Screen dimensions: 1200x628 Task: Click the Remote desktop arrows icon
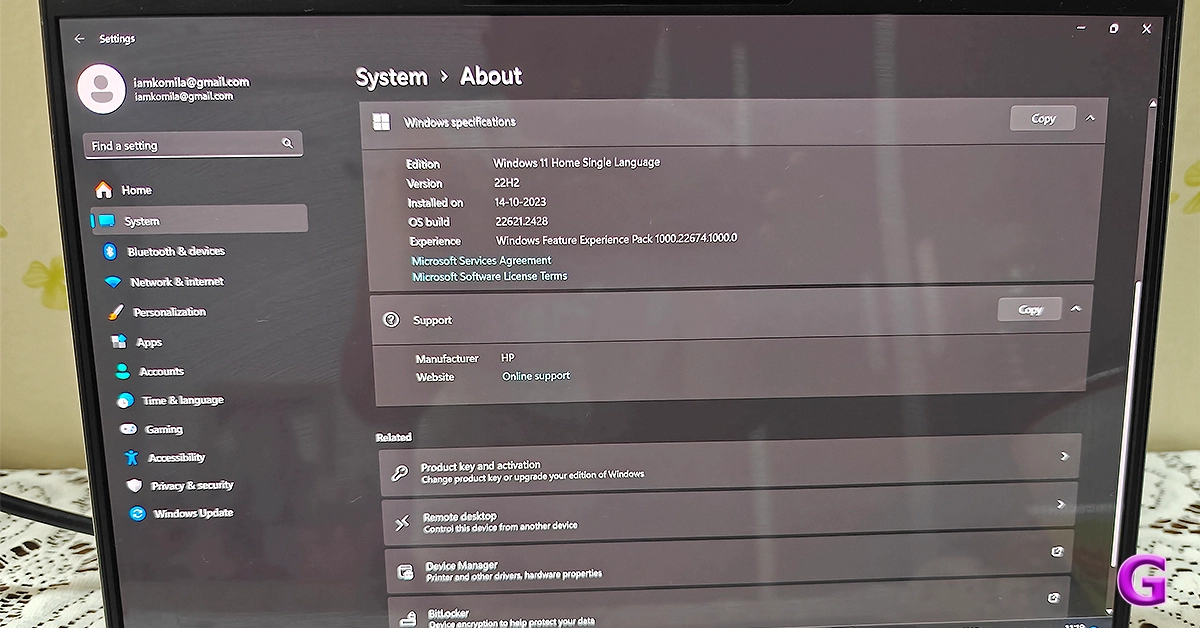tap(403, 523)
